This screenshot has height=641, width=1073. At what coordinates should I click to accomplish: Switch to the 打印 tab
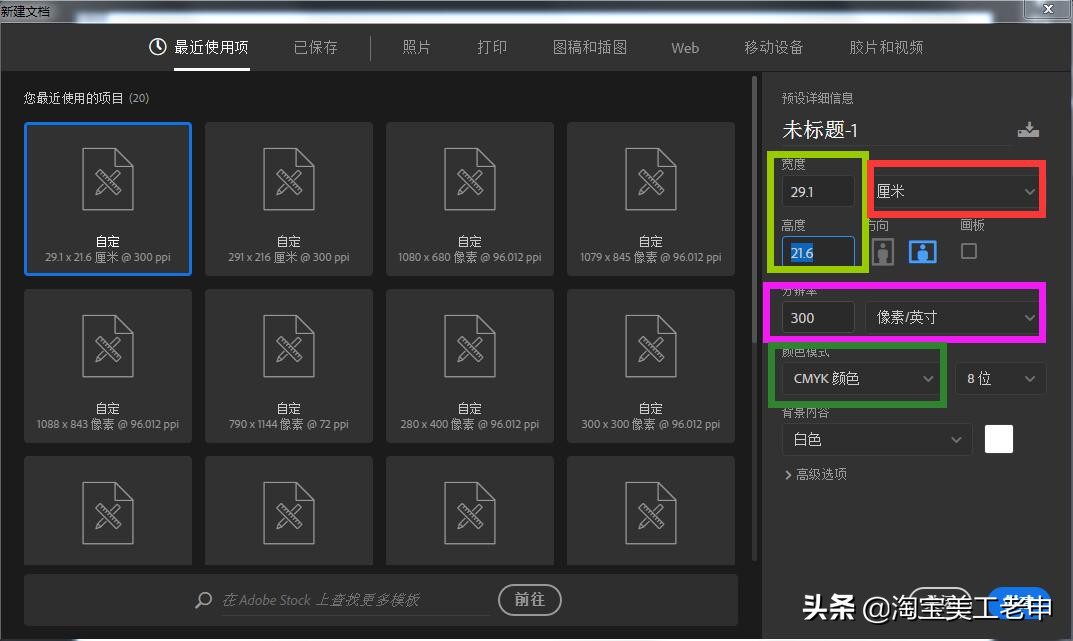[492, 47]
